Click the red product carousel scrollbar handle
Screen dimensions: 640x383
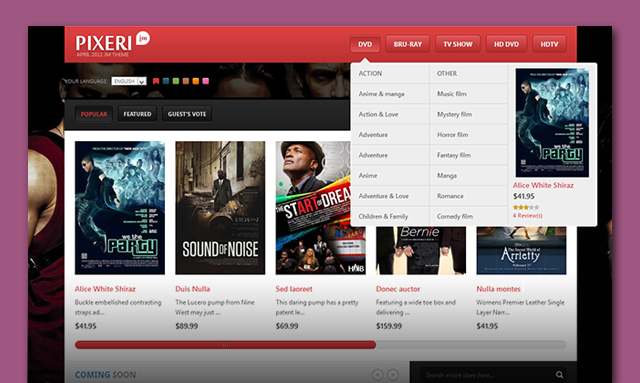pos(225,345)
